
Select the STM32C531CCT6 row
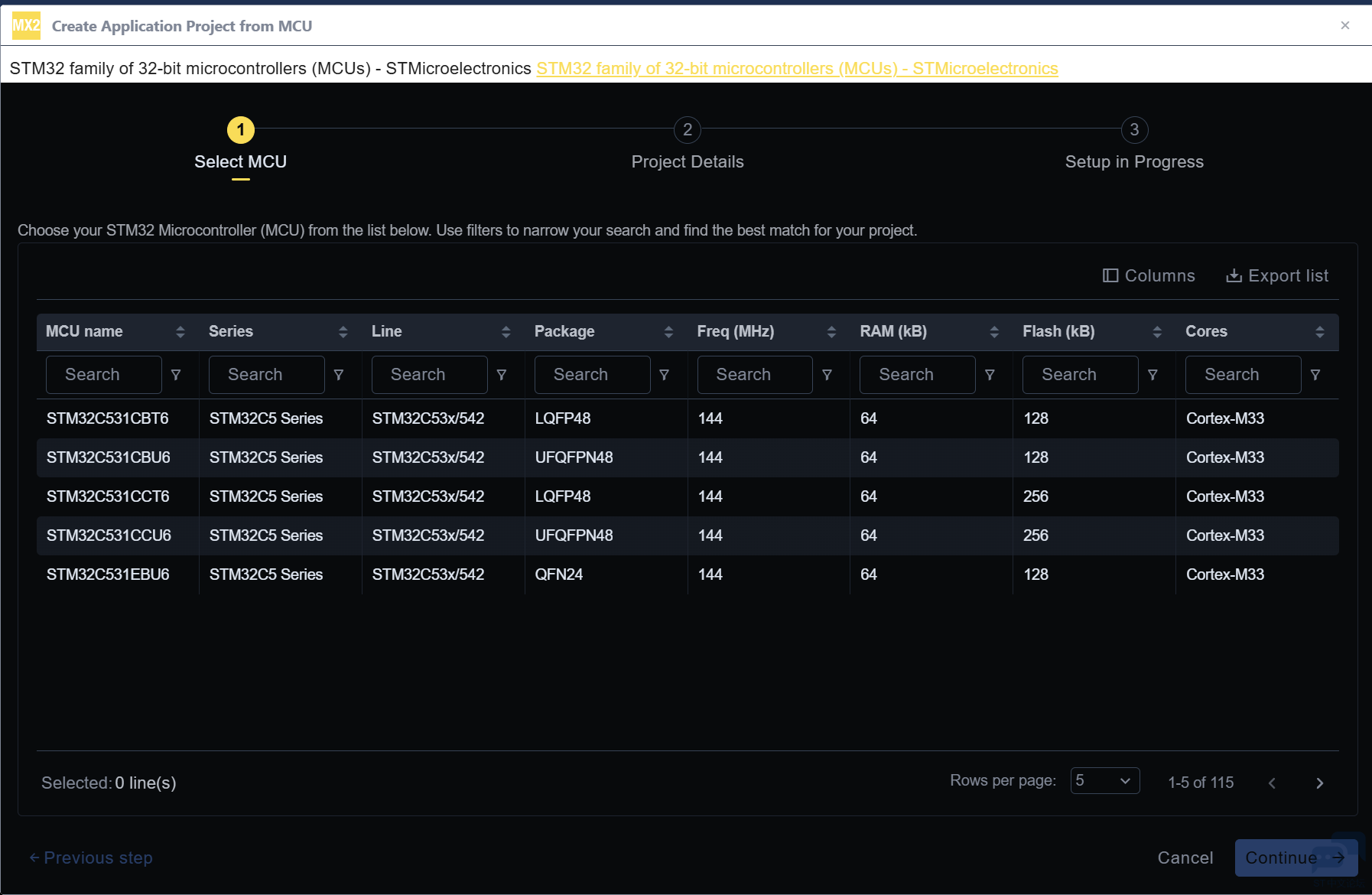[108, 496]
